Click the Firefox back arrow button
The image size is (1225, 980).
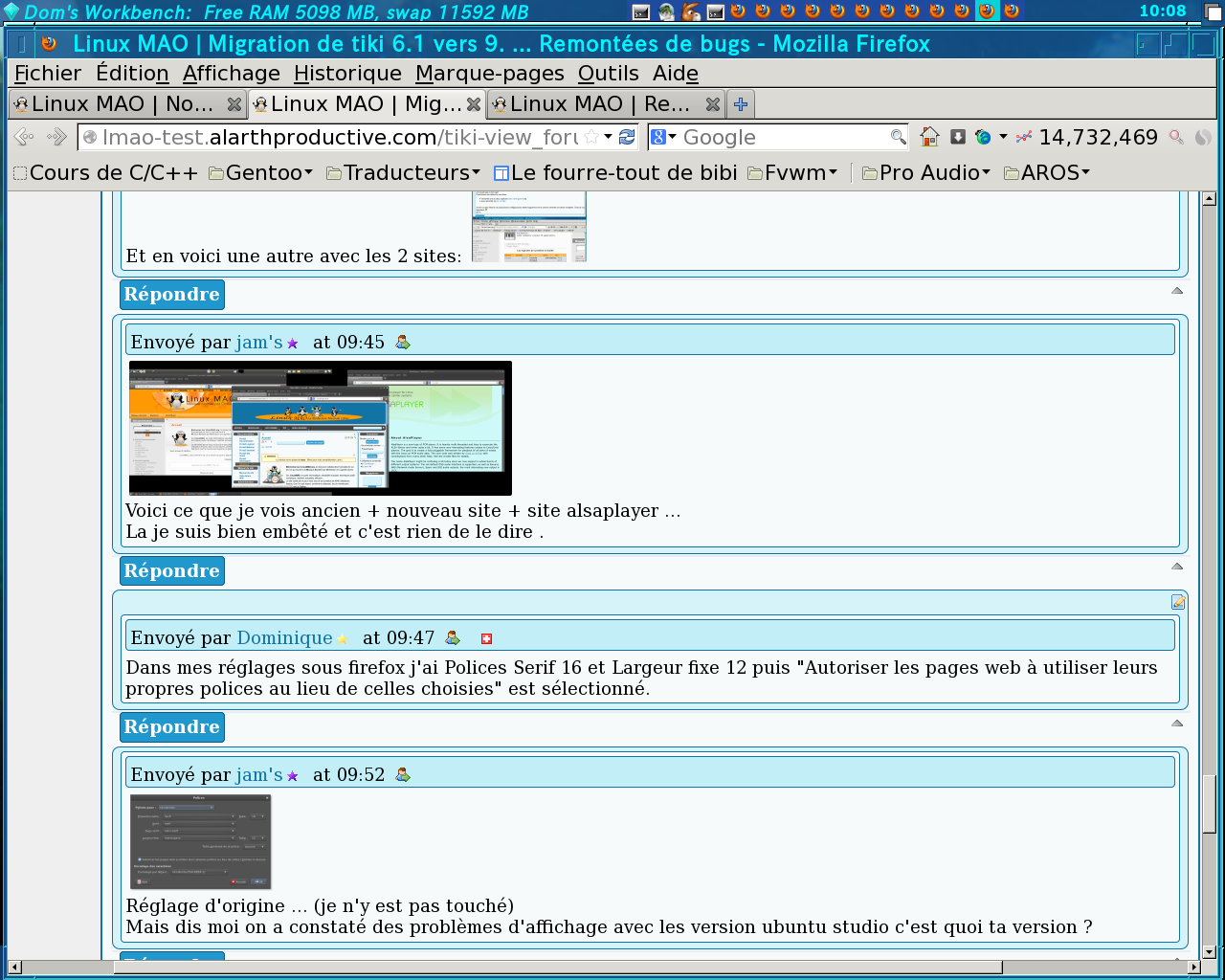point(24,137)
